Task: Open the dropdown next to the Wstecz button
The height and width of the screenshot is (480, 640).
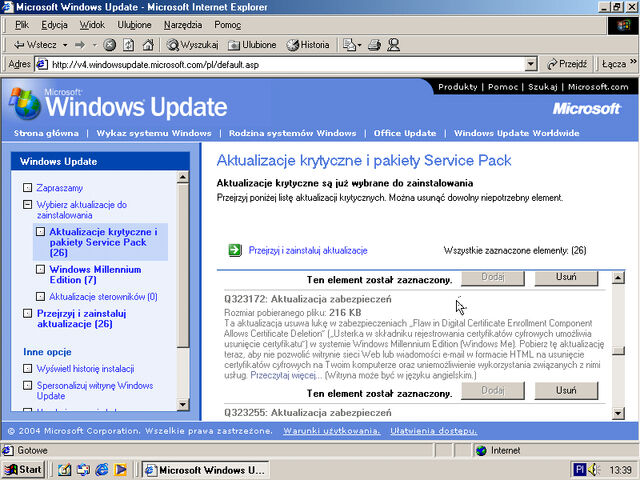Action: click(x=65, y=45)
